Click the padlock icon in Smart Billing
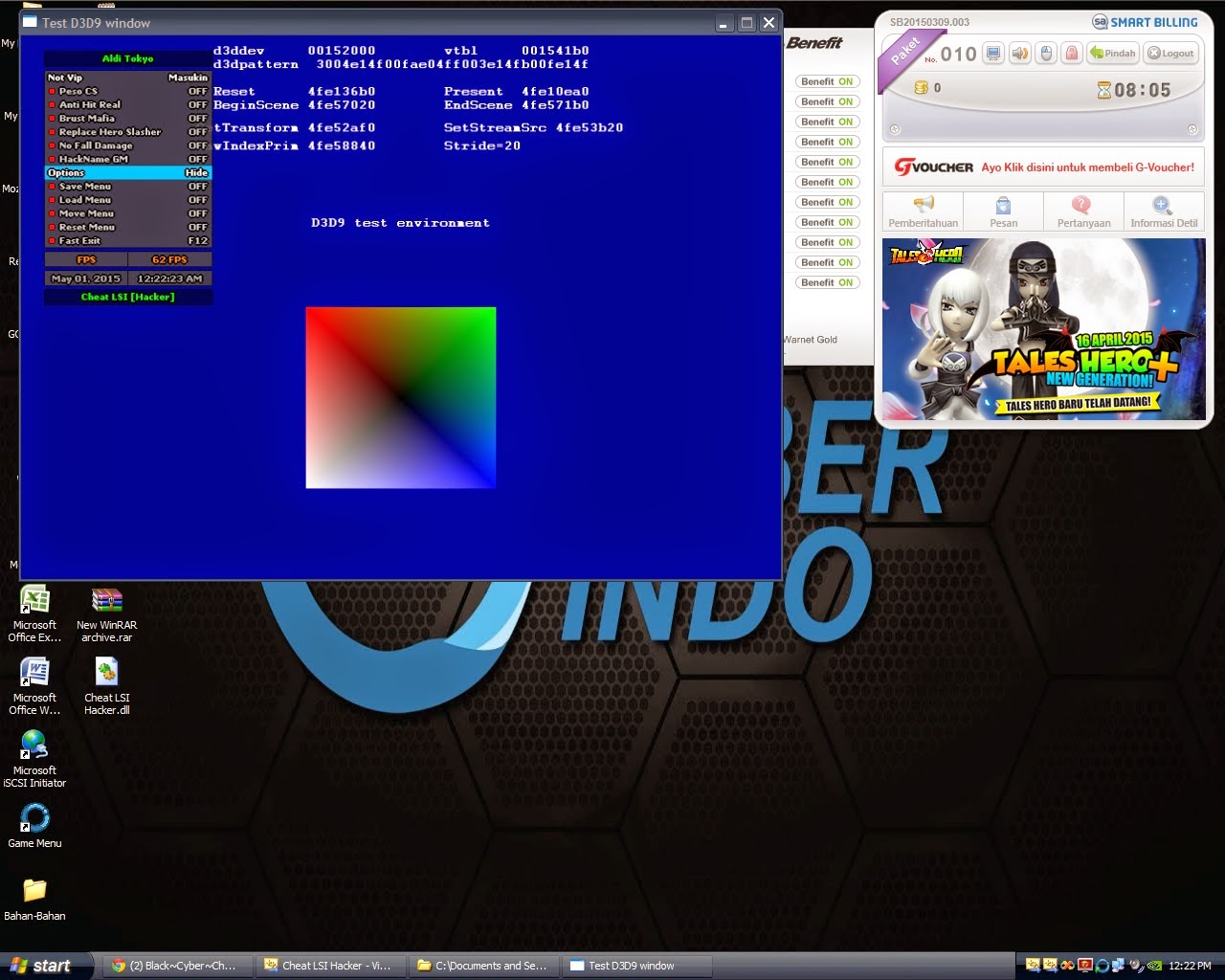This screenshot has width=1225, height=980. pos(1072,54)
